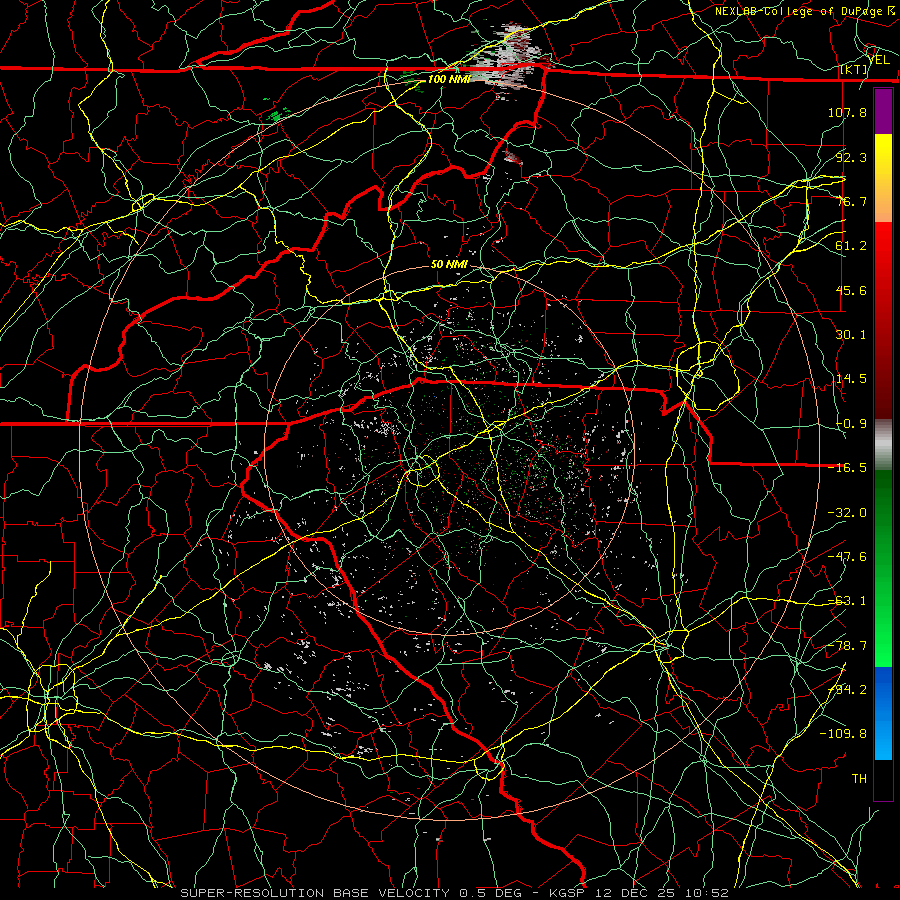This screenshot has width=900, height=900.
Task: Click the KGSP radar site circle at center
Action: pyautogui.click(x=423, y=472)
